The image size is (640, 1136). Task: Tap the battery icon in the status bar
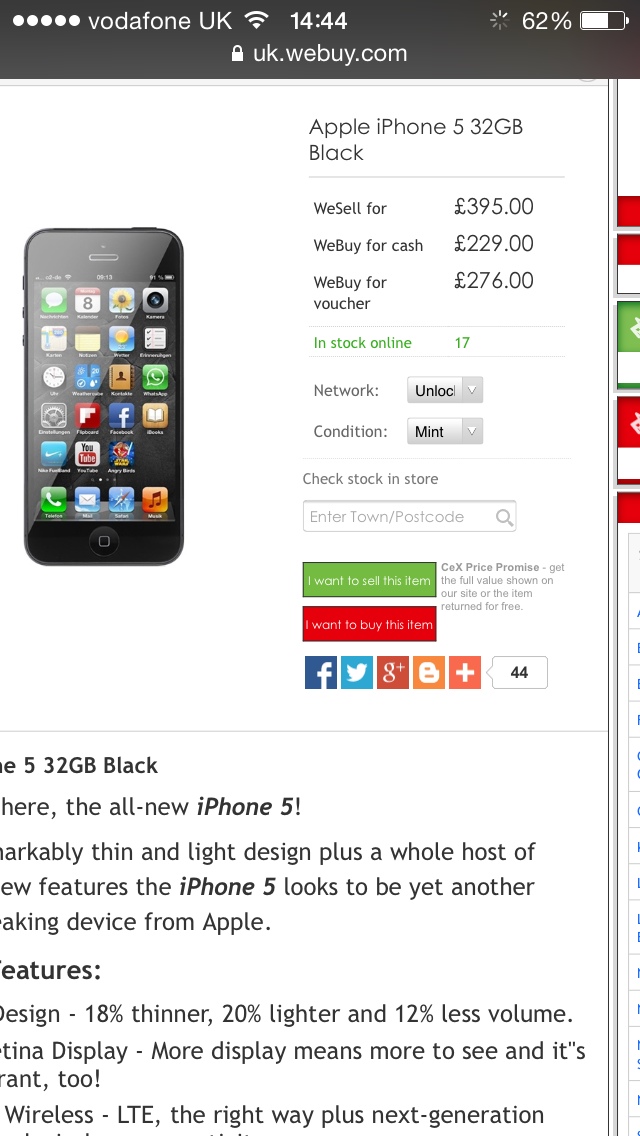coord(604,21)
